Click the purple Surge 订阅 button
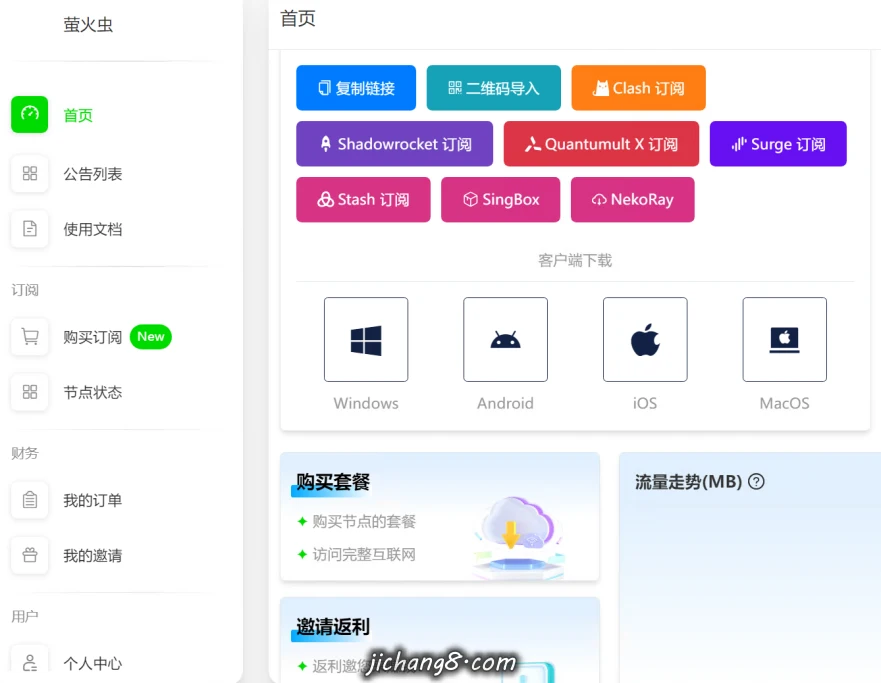The height and width of the screenshot is (683, 881). tap(778, 144)
